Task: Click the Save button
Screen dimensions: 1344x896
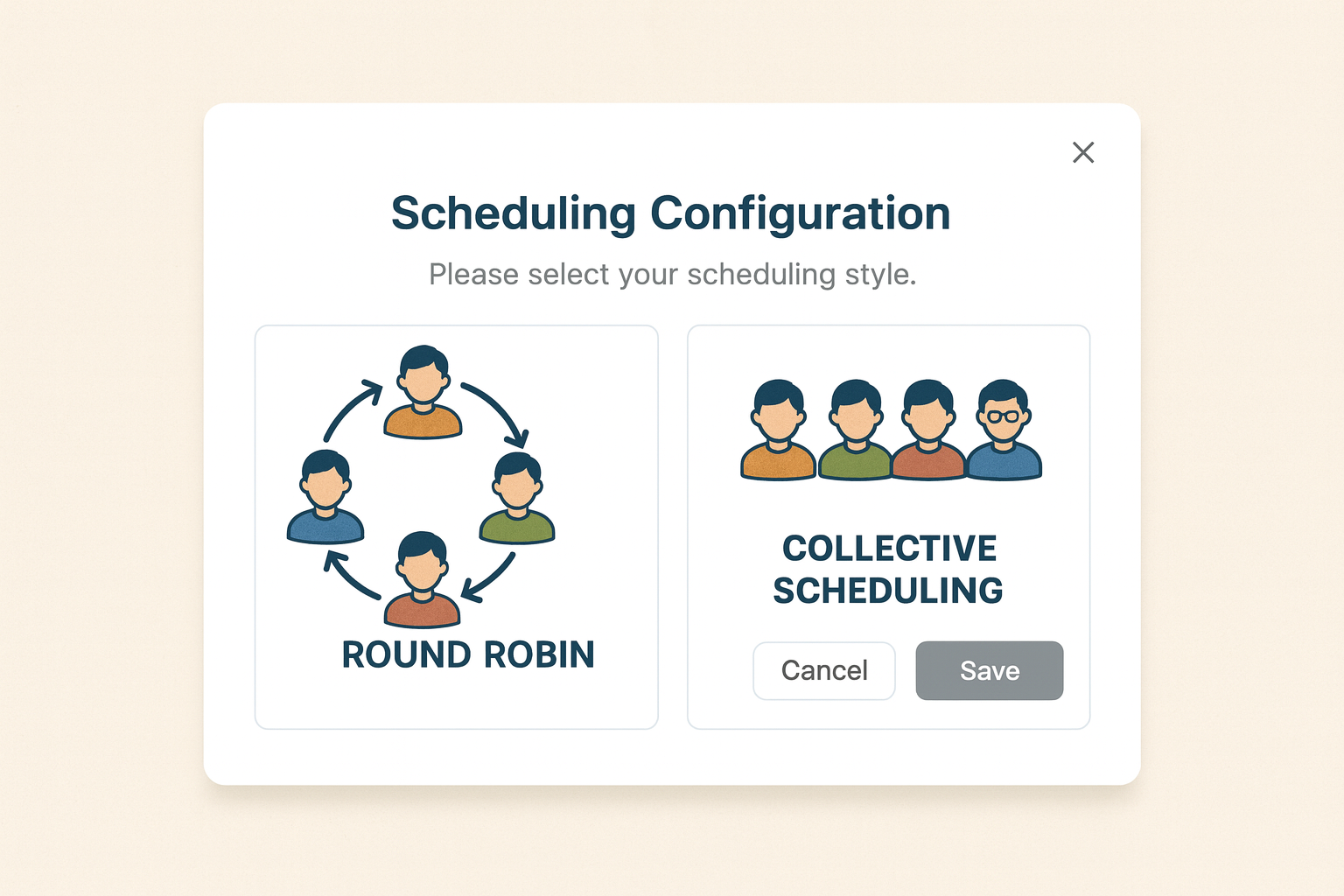Action: (989, 671)
